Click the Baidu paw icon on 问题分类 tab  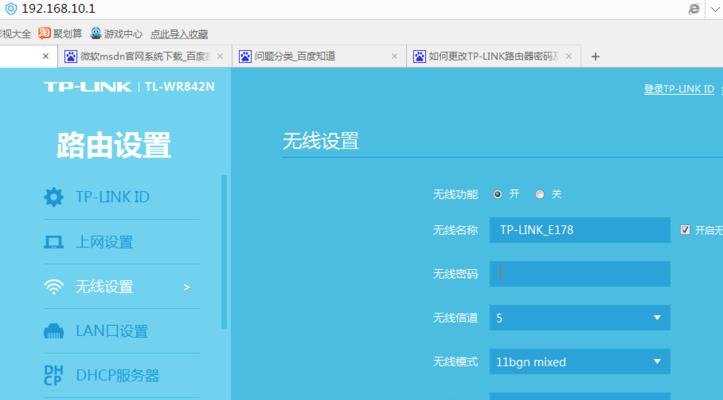pyautogui.click(x=245, y=56)
